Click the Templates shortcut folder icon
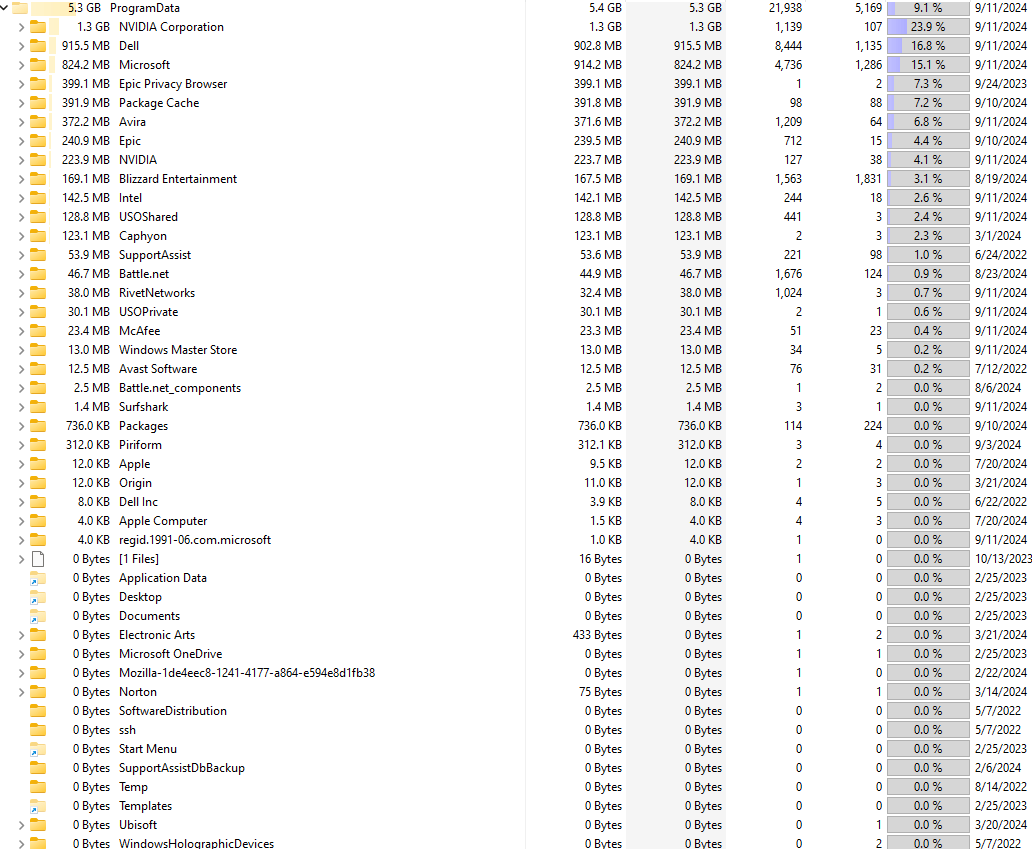Image resolution: width=1032 pixels, height=849 pixels. pyautogui.click(x=38, y=806)
